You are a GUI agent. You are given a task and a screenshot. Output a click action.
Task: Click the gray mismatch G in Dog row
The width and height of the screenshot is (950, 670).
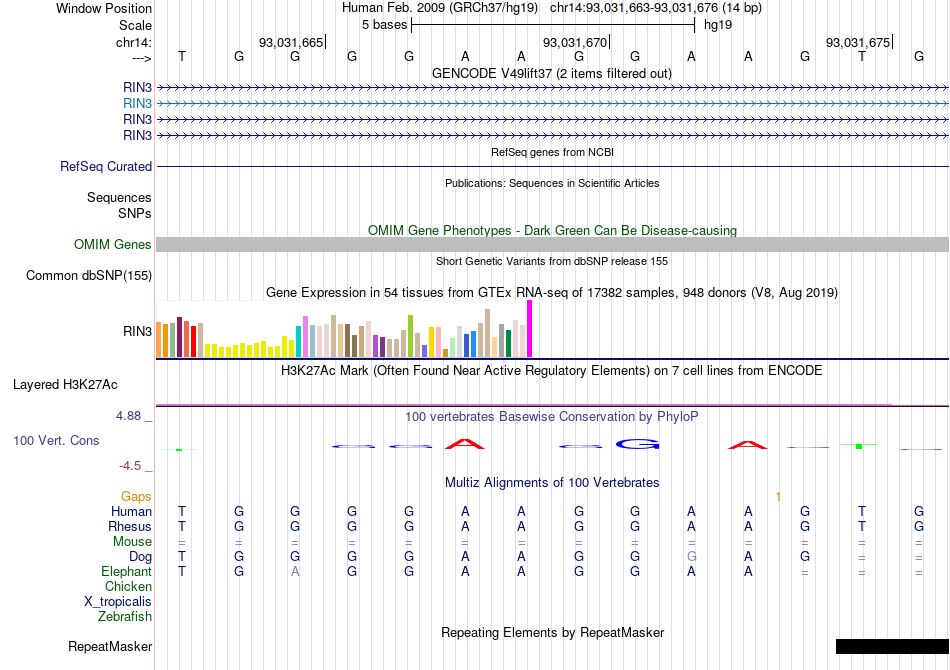click(691, 556)
